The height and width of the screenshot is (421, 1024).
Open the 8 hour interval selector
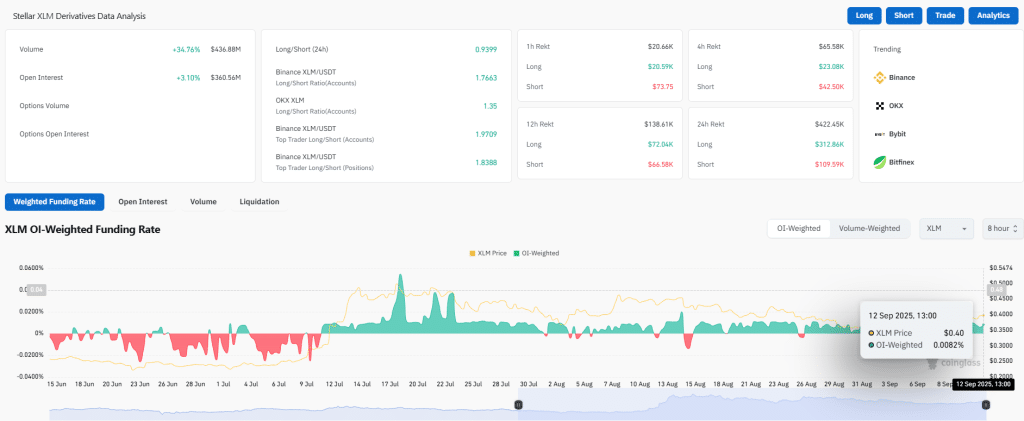(1002, 228)
